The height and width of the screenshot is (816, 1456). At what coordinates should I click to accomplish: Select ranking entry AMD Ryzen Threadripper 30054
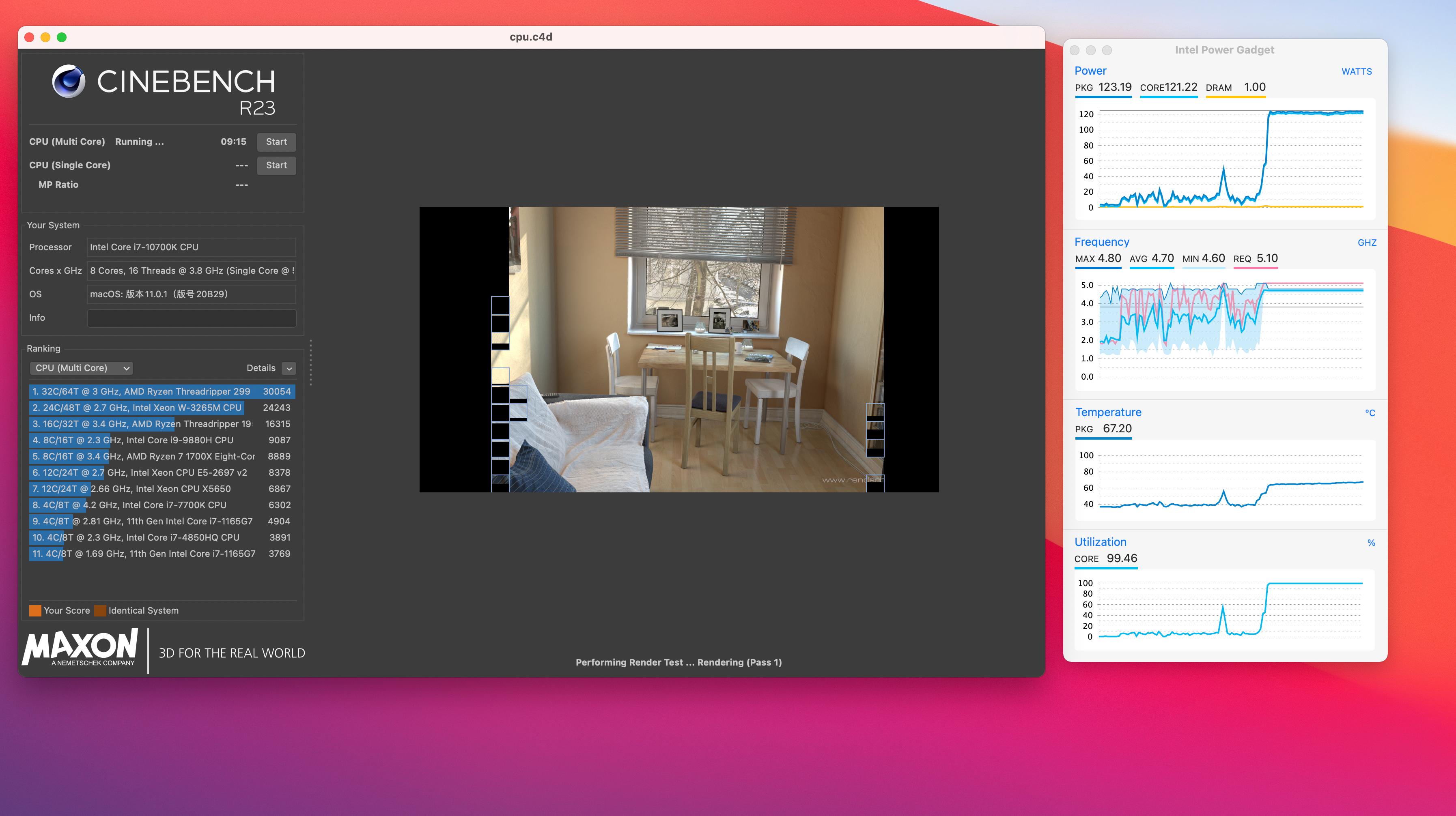click(x=162, y=391)
